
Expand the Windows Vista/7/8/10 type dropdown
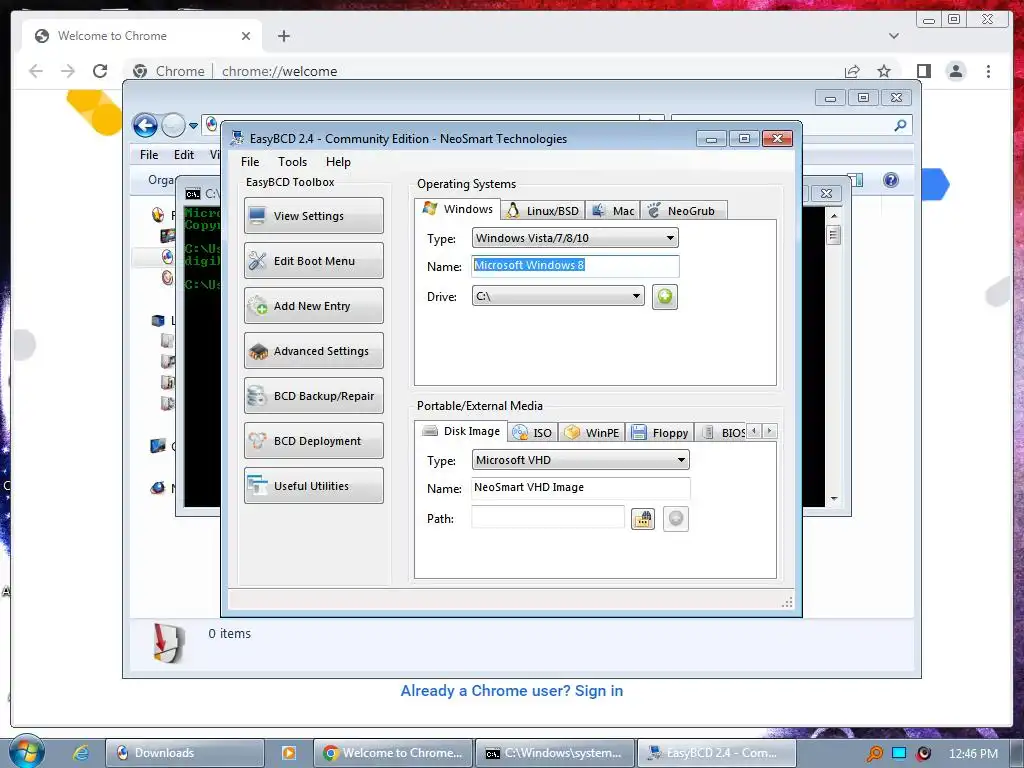pyautogui.click(x=575, y=238)
